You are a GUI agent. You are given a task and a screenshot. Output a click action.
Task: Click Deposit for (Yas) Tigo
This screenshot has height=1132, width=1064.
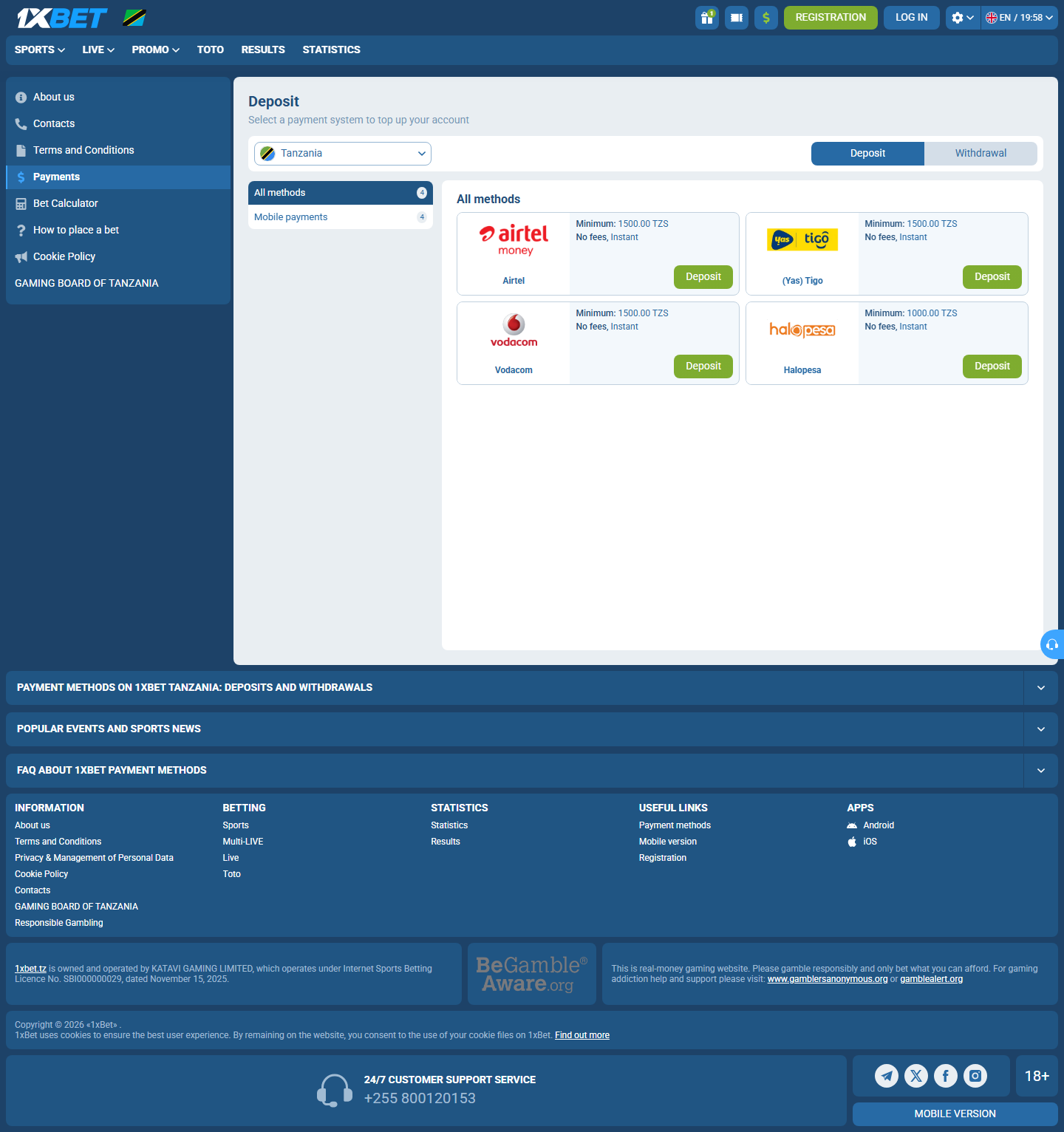pos(992,277)
